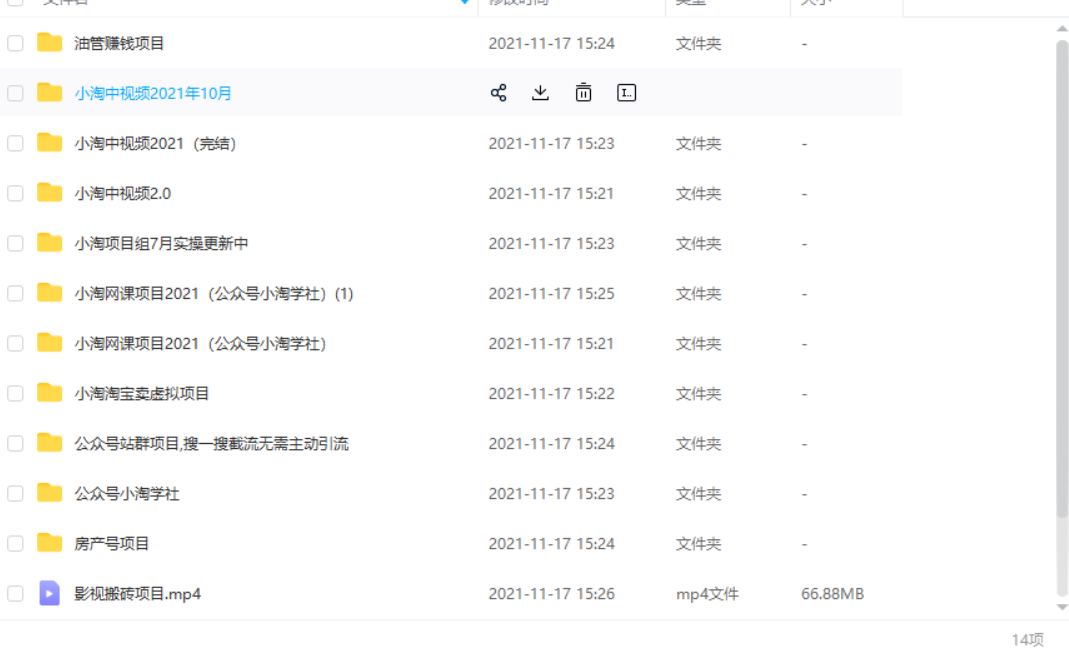Select checkbox of 小淘项目组7月实操更新中
The image size is (1069, 657).
[15, 243]
